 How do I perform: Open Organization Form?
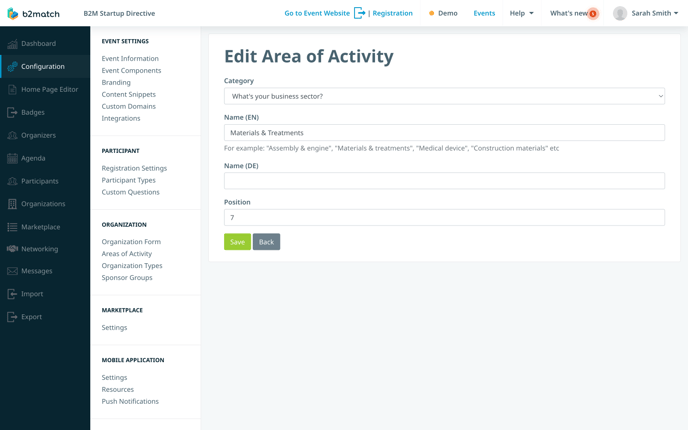click(131, 242)
